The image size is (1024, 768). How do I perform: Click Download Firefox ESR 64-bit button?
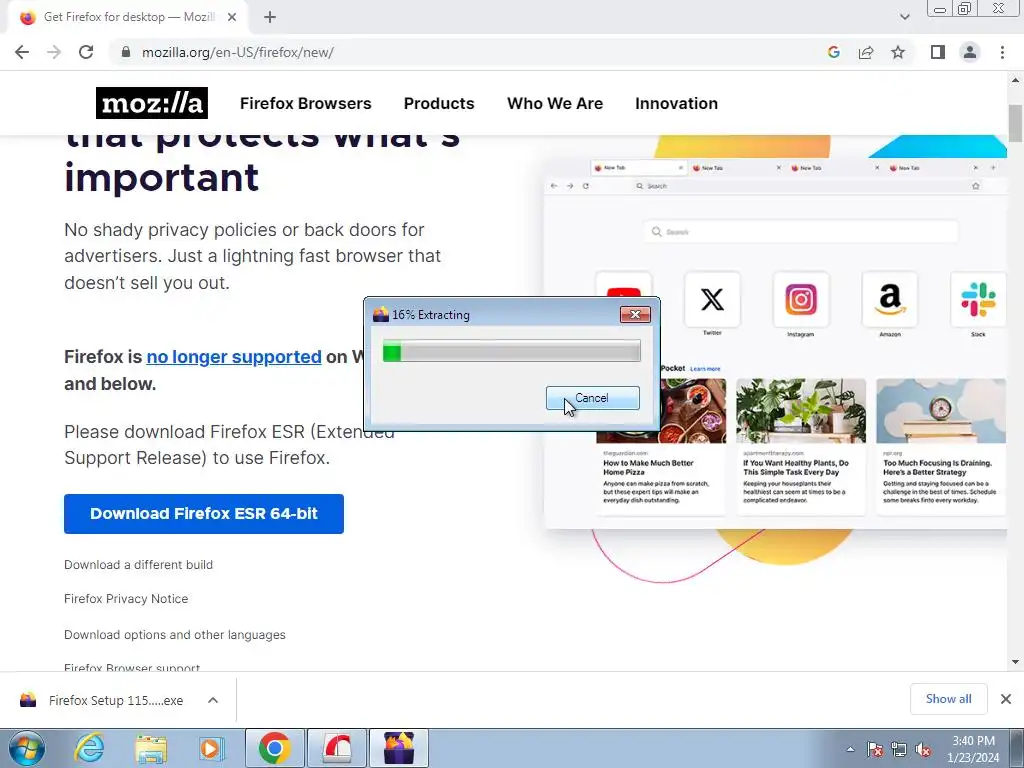(x=204, y=514)
